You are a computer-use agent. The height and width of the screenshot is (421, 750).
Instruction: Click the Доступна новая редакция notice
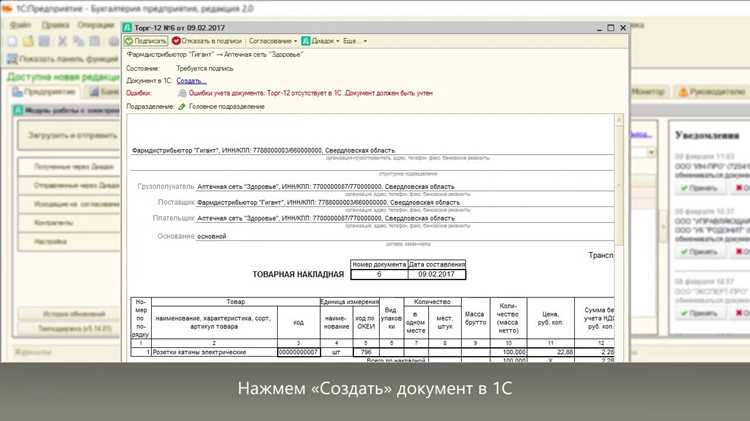[x=63, y=77]
